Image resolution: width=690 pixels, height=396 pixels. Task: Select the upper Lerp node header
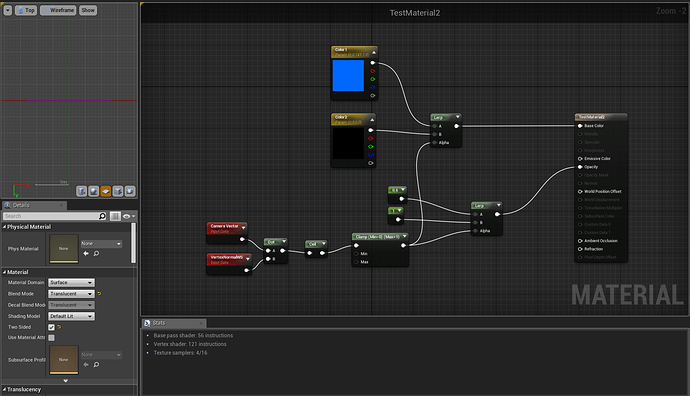pyautogui.click(x=446, y=117)
